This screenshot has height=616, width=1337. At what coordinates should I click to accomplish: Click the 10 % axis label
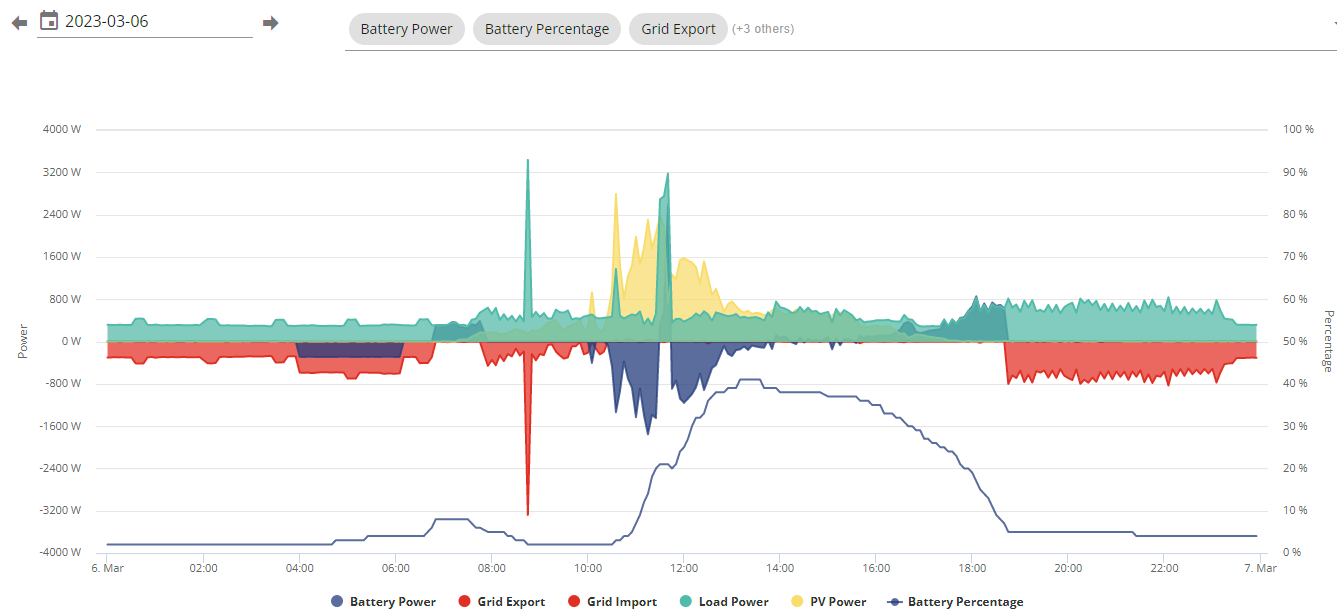coord(1296,510)
